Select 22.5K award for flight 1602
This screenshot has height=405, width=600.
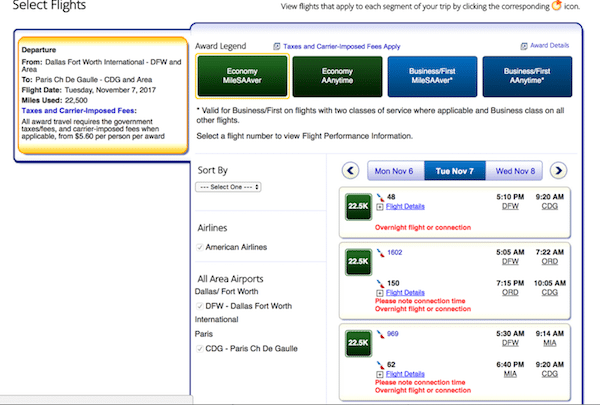click(358, 262)
